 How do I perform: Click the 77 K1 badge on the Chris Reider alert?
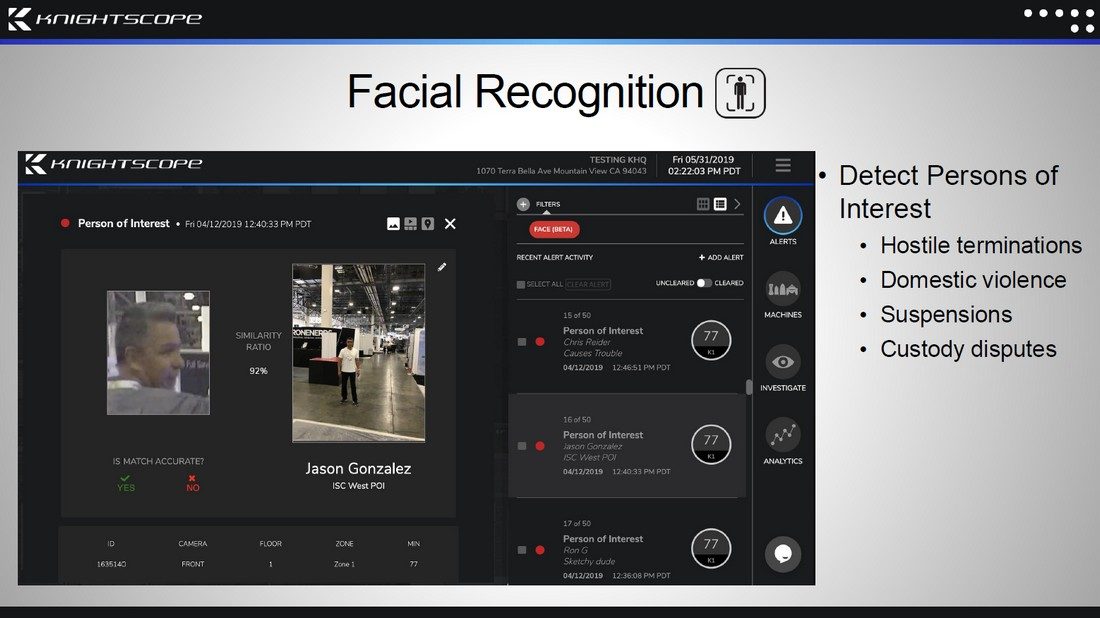[x=711, y=340]
